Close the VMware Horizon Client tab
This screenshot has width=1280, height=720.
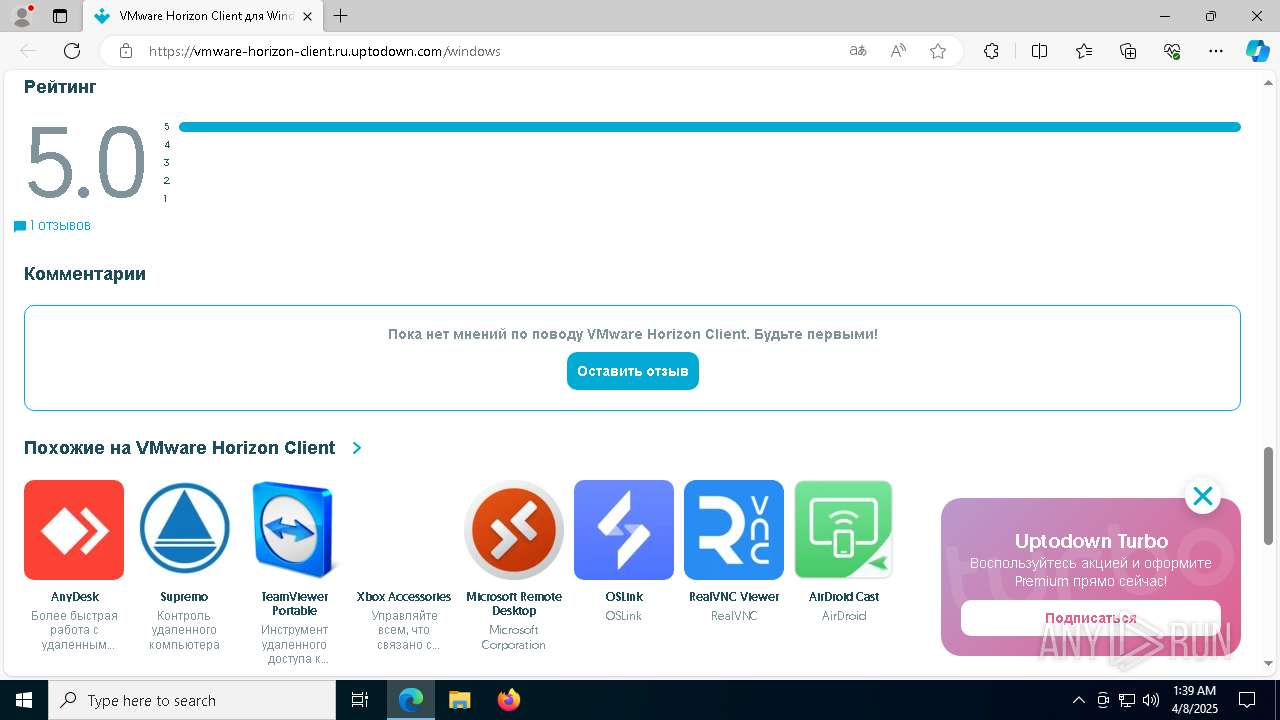(306, 16)
